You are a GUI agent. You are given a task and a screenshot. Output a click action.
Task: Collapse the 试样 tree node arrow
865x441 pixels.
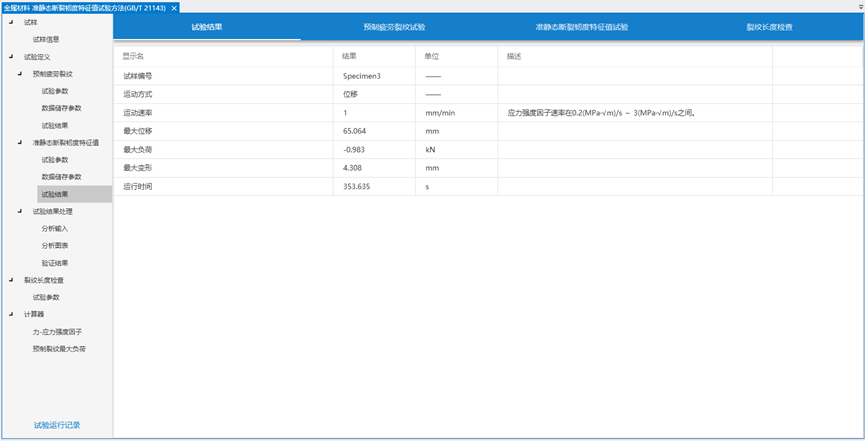click(x=11, y=22)
